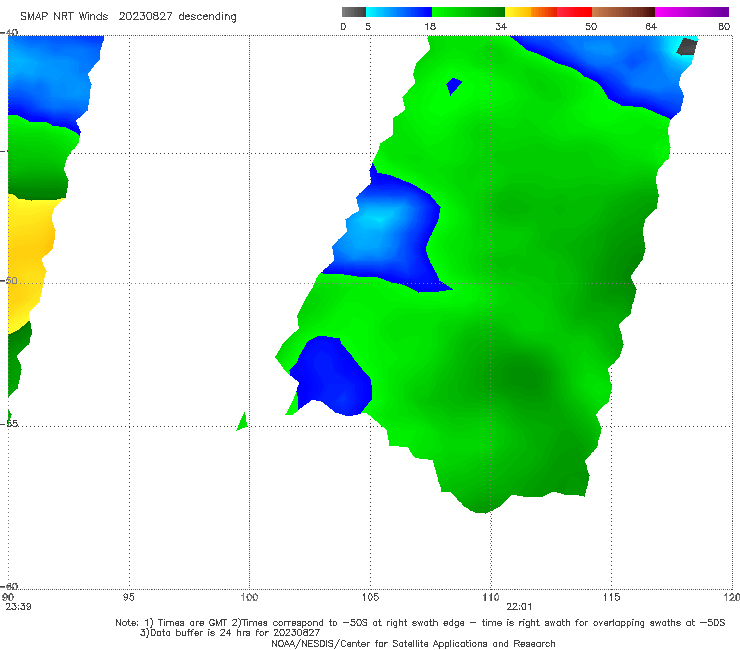
Task: Select the cyan-to-blue 5-18 color bar segment
Action: (x=399, y=12)
